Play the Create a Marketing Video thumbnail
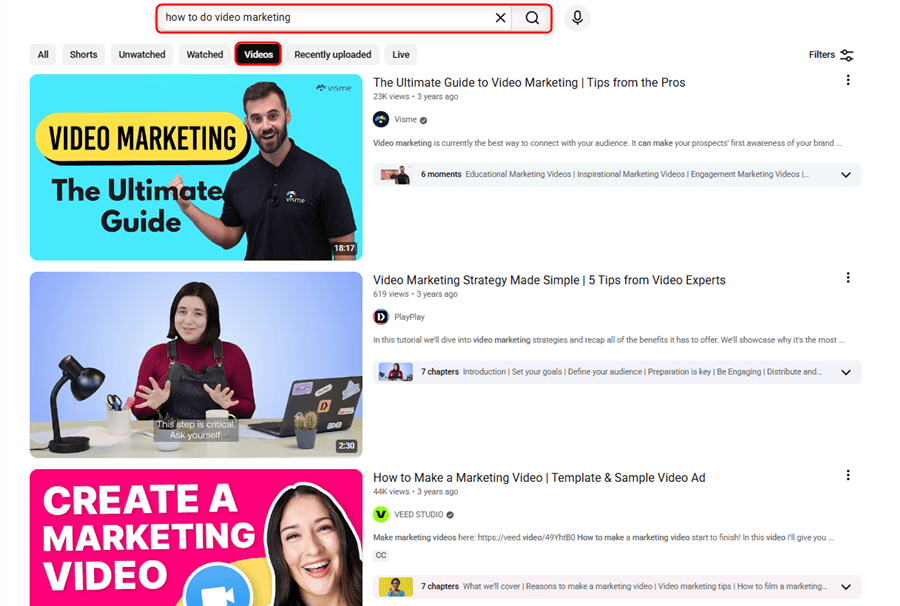The image size is (900, 606). (x=196, y=538)
